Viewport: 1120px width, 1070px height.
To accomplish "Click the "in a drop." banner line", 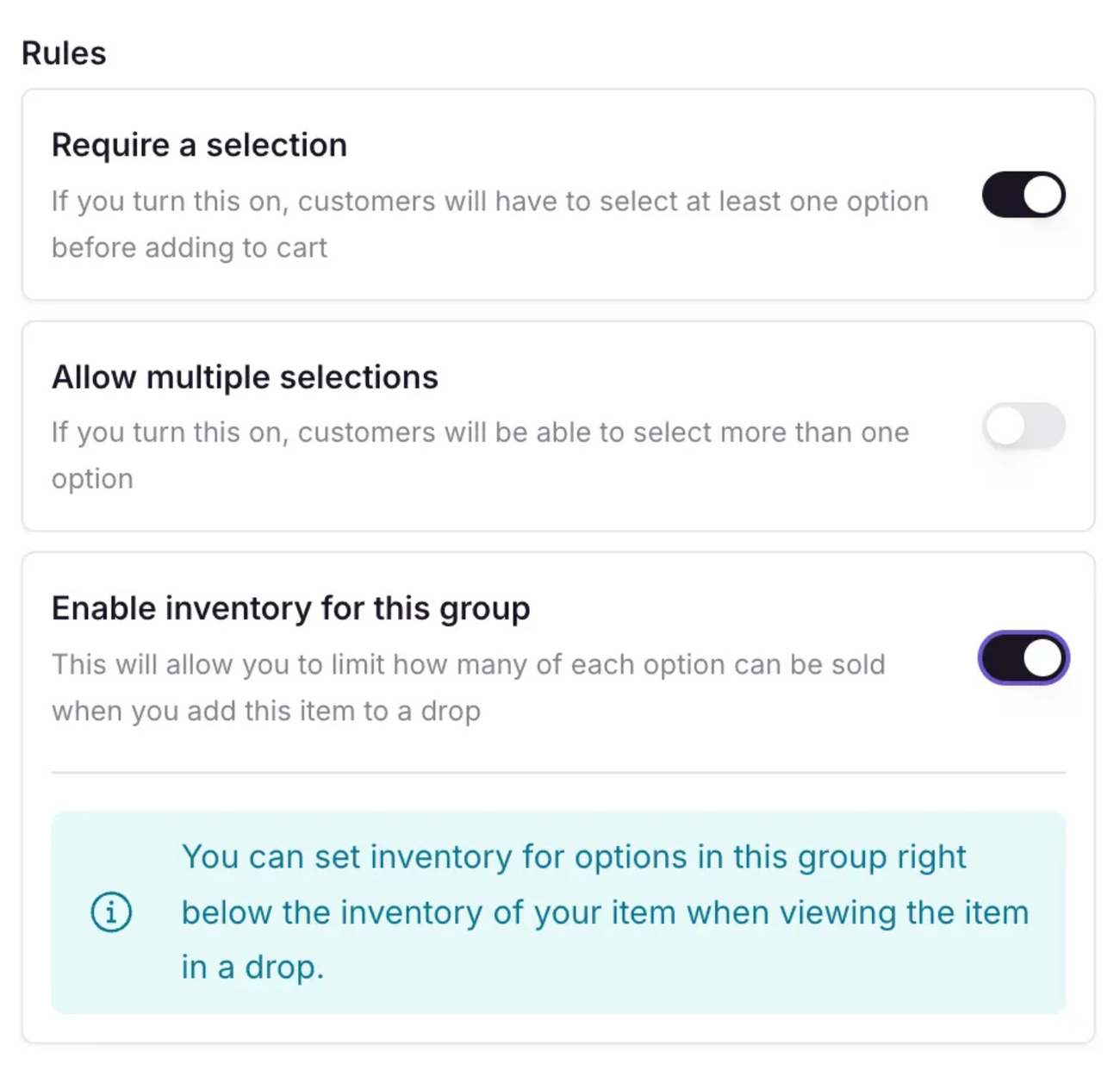I will [252, 967].
